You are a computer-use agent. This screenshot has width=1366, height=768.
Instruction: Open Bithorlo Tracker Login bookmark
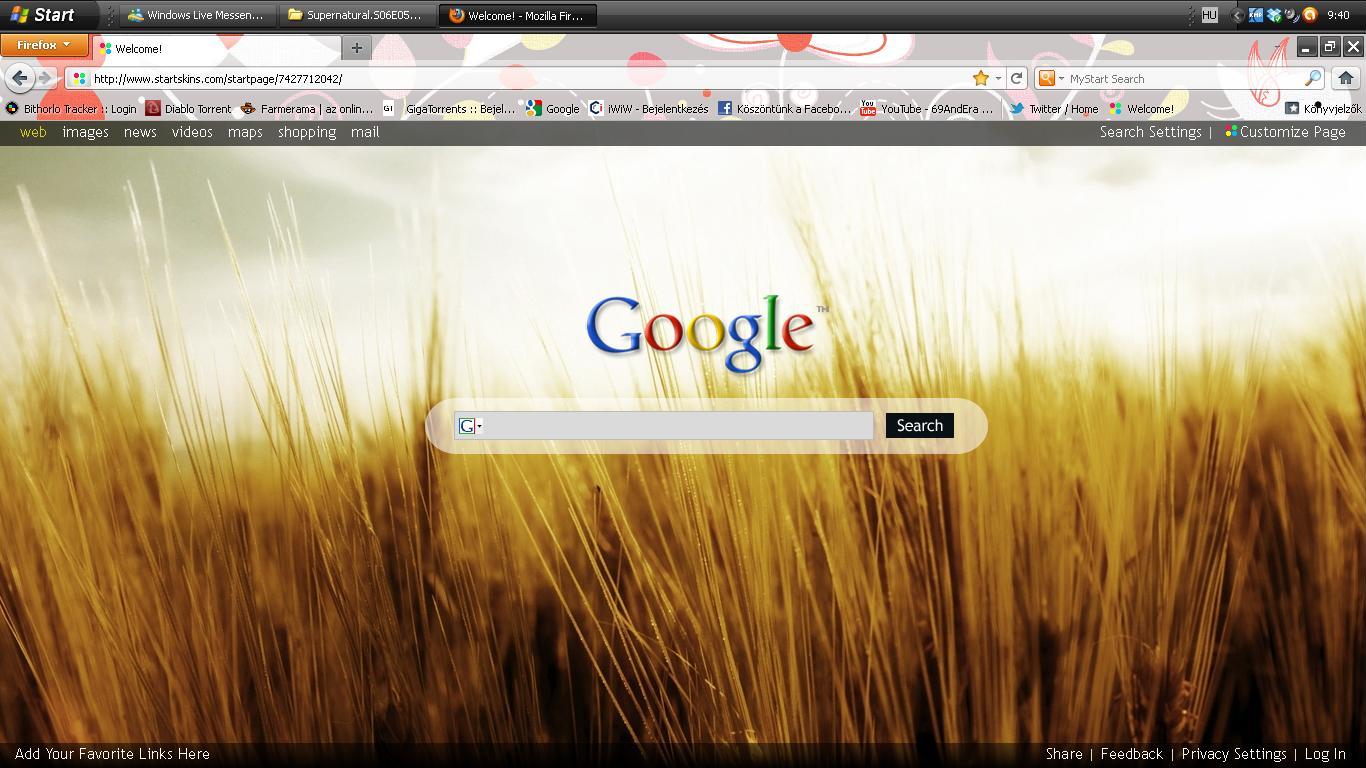point(70,108)
